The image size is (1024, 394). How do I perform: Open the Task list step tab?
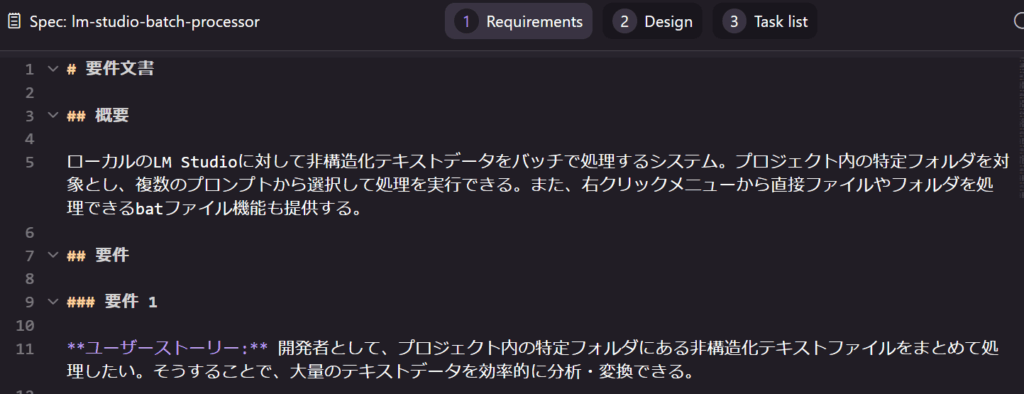pyautogui.click(x=764, y=22)
